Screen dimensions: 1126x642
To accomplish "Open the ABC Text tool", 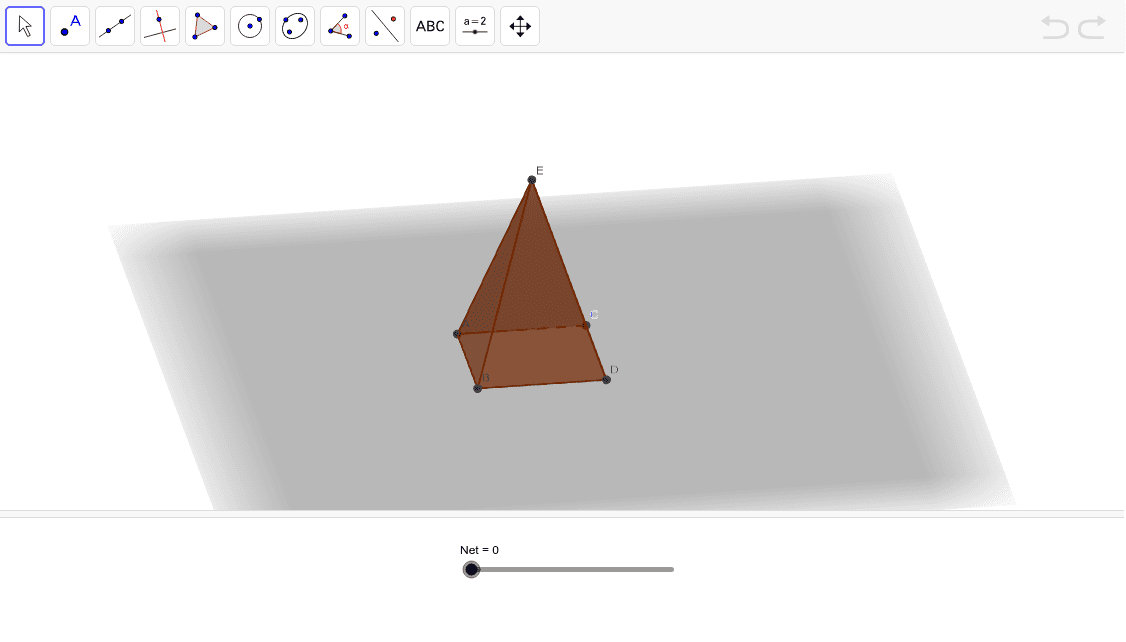I will 430,26.
